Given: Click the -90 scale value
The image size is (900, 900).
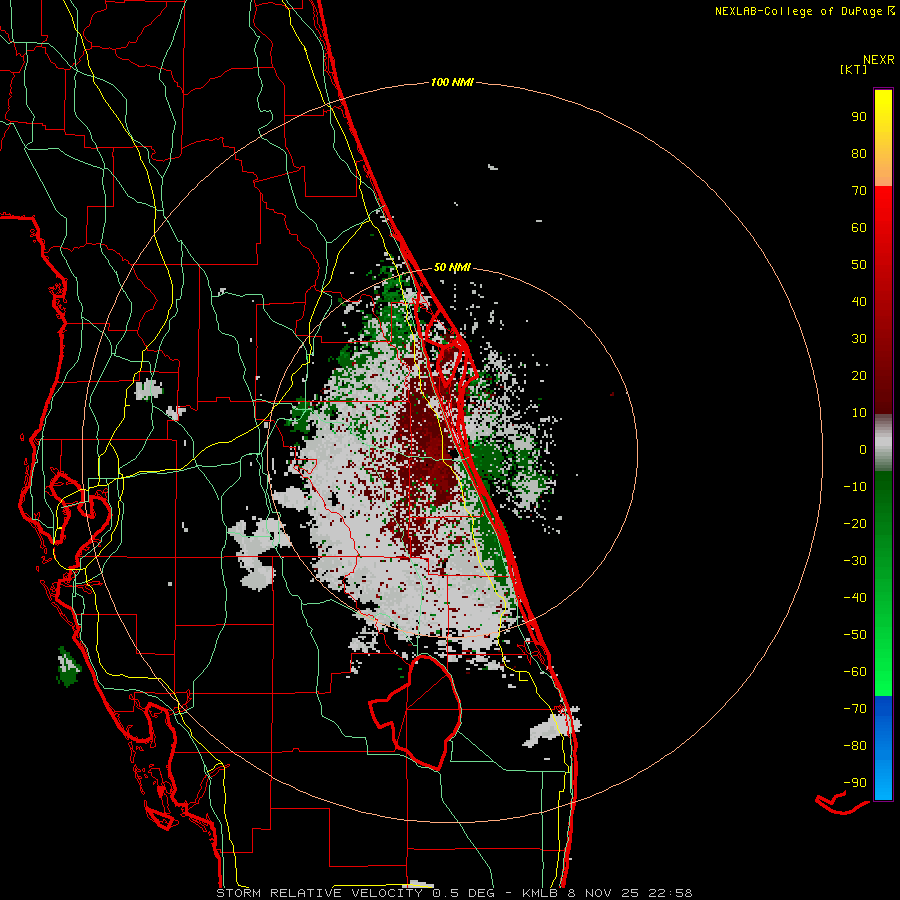Looking at the screenshot, I should (x=855, y=783).
